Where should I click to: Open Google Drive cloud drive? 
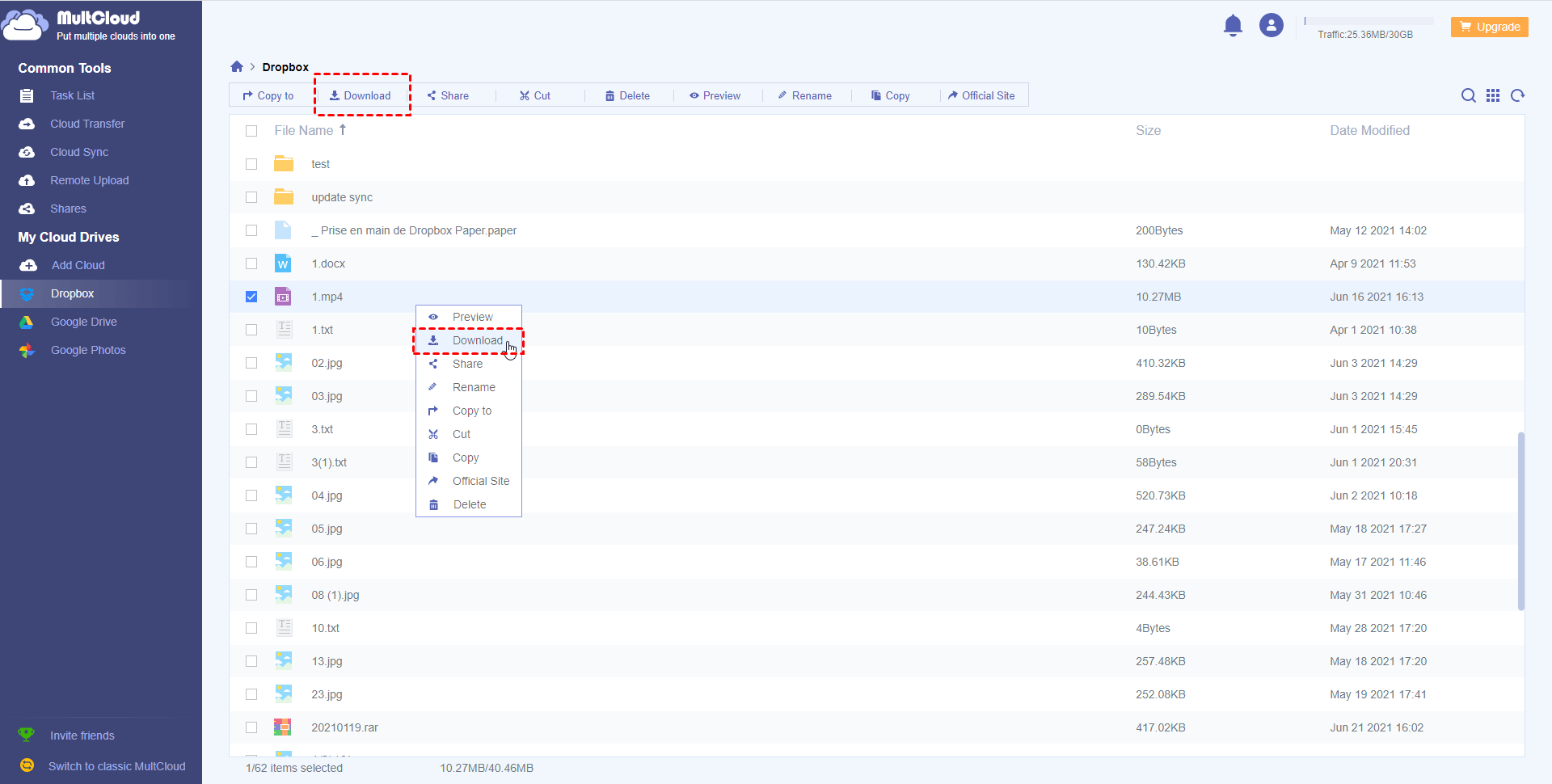pos(83,322)
